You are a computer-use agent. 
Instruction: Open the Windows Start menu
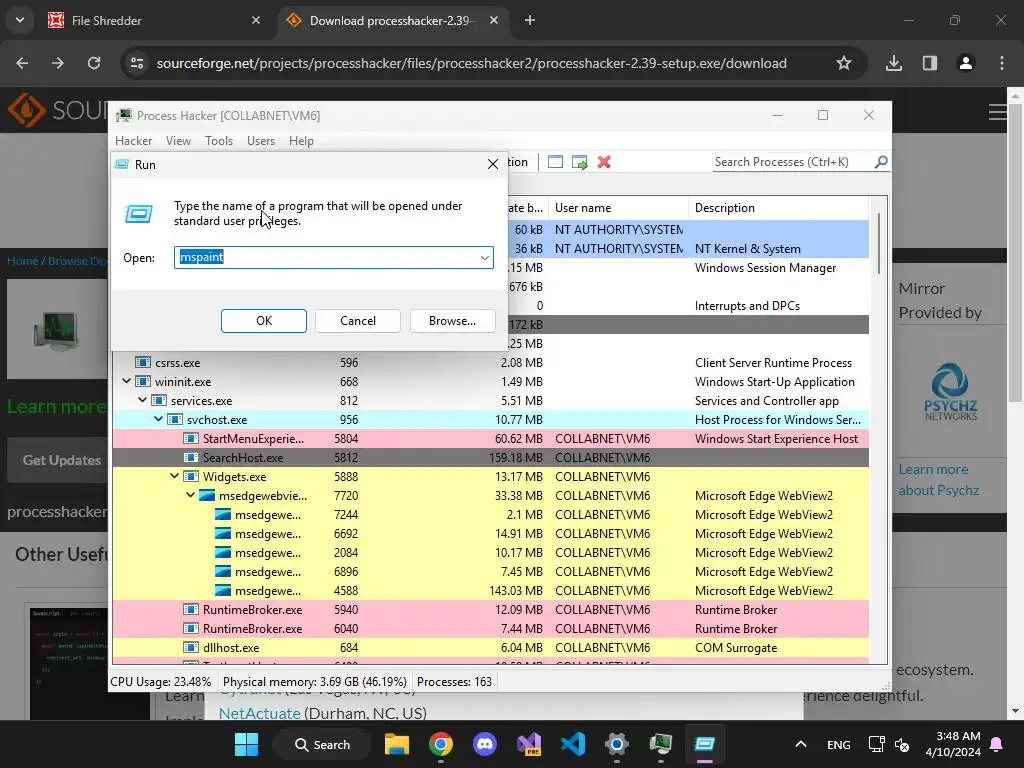(246, 744)
